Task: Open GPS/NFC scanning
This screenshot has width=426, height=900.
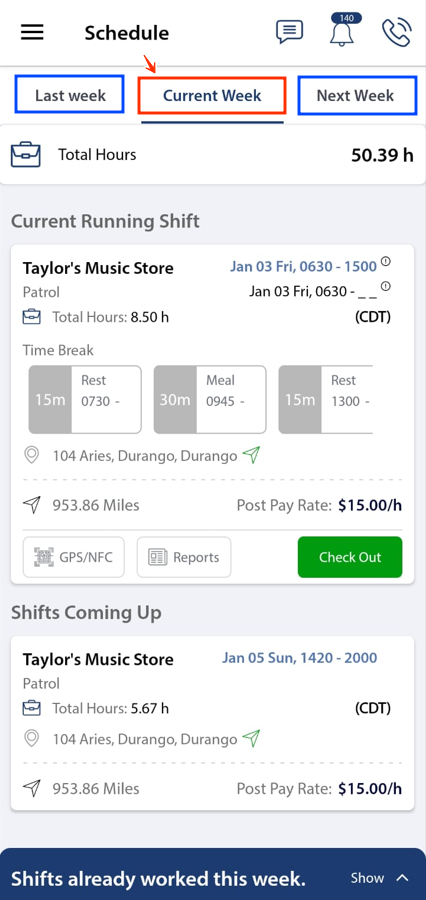Action: [x=73, y=557]
